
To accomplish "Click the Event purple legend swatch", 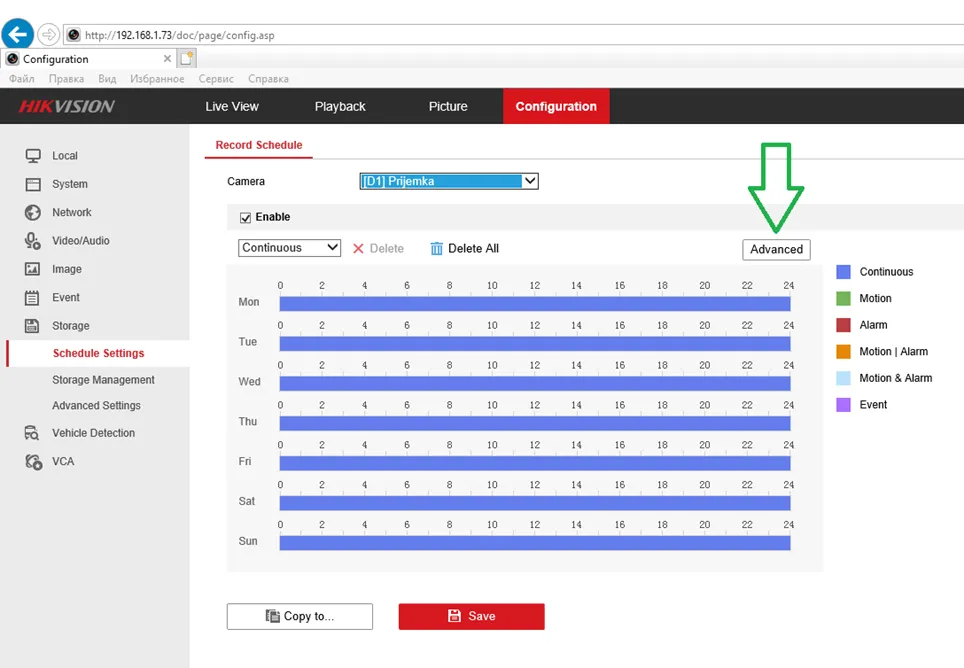I will 844,404.
